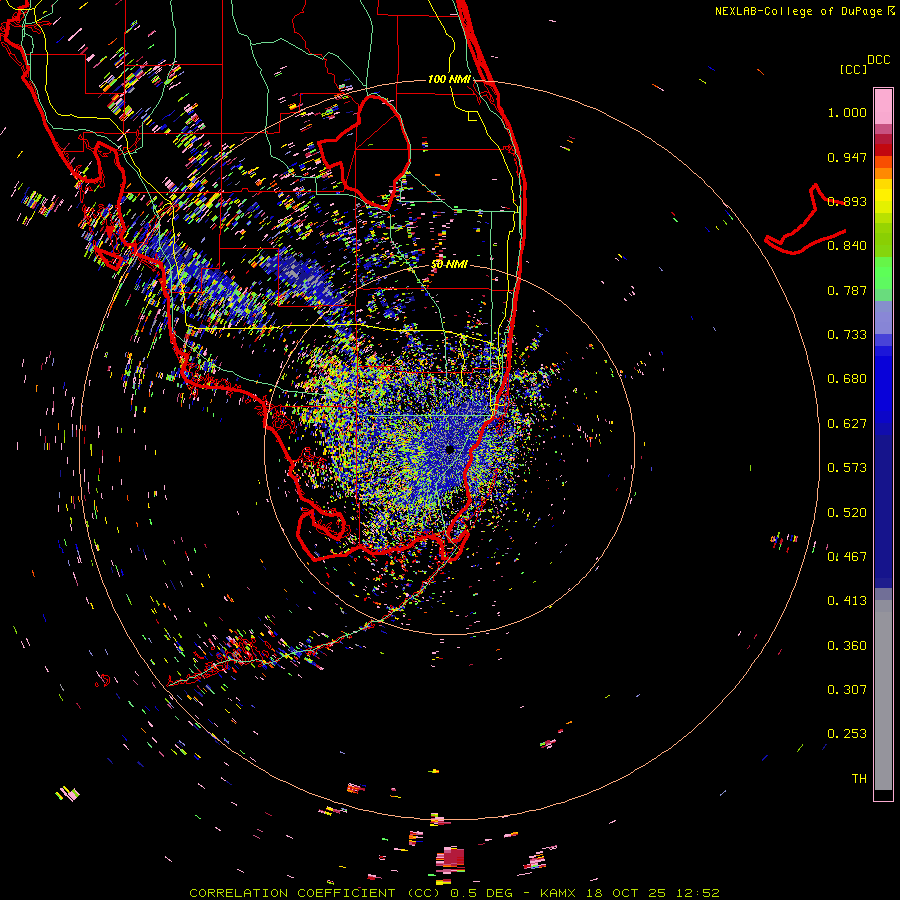Select the 0.627 scale value

click(x=847, y=424)
